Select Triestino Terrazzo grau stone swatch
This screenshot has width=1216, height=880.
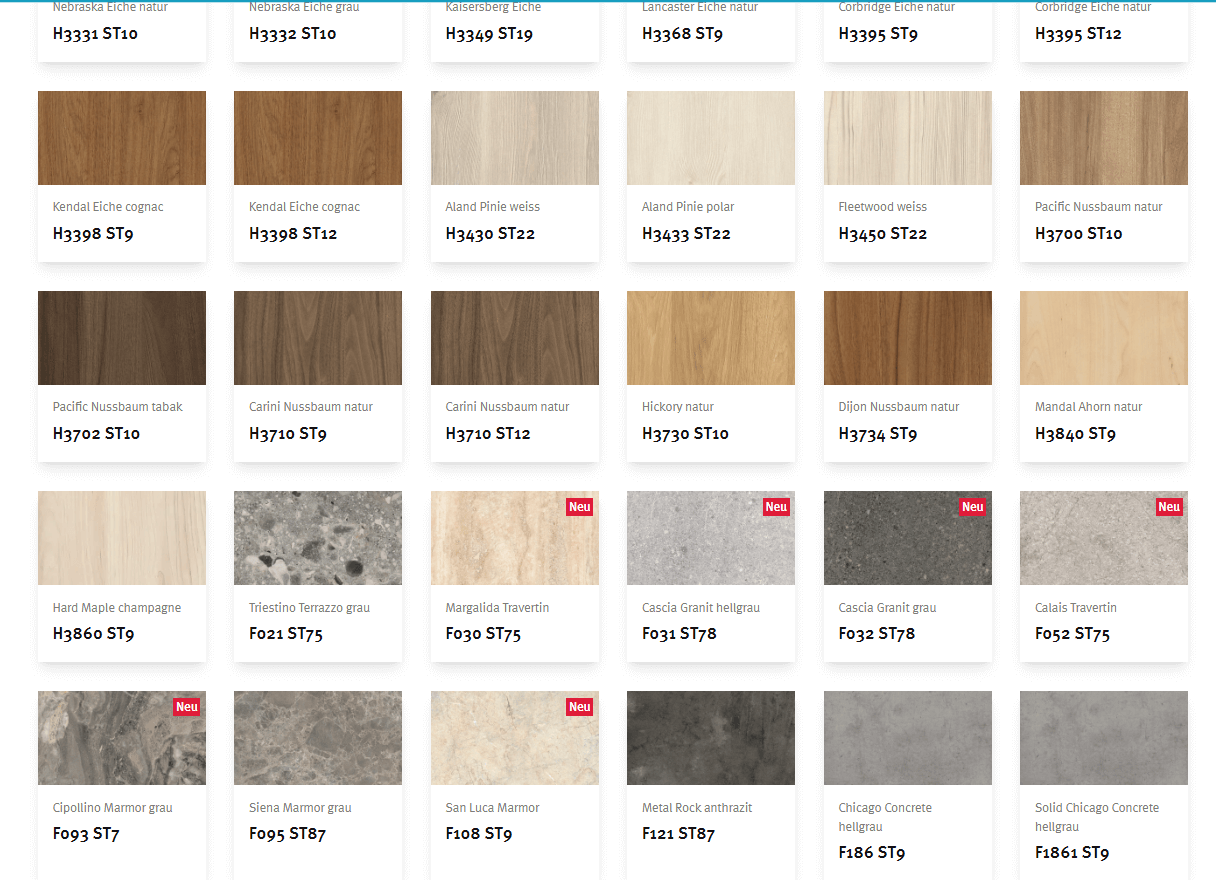[x=318, y=538]
